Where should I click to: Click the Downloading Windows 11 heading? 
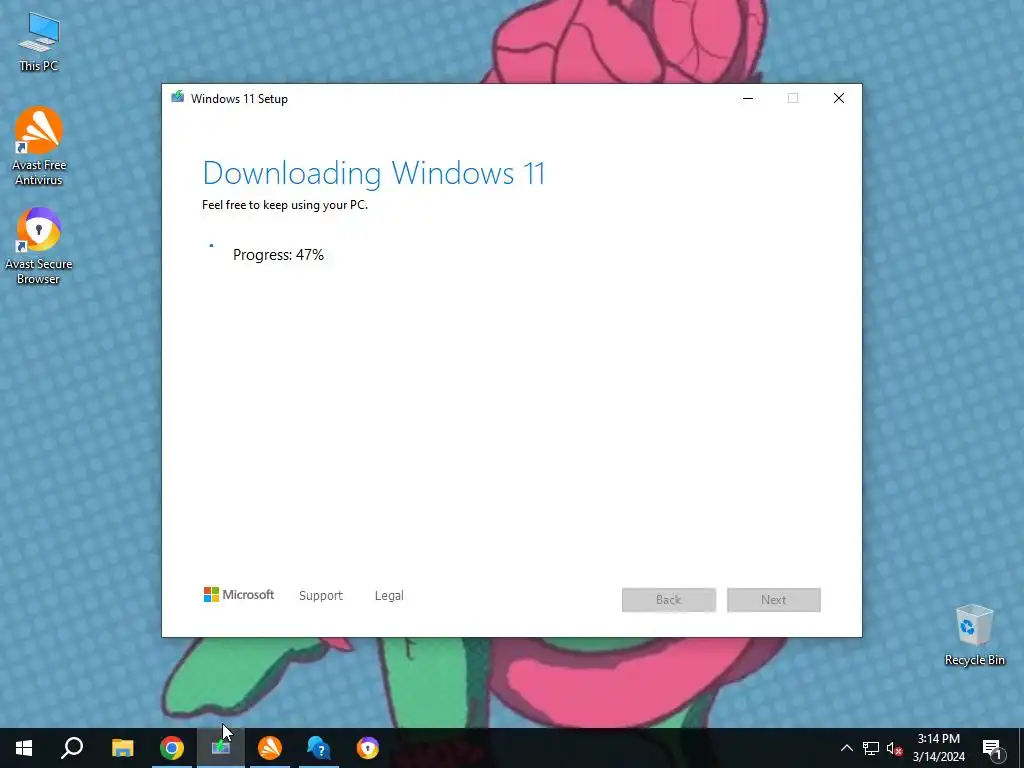(x=374, y=173)
